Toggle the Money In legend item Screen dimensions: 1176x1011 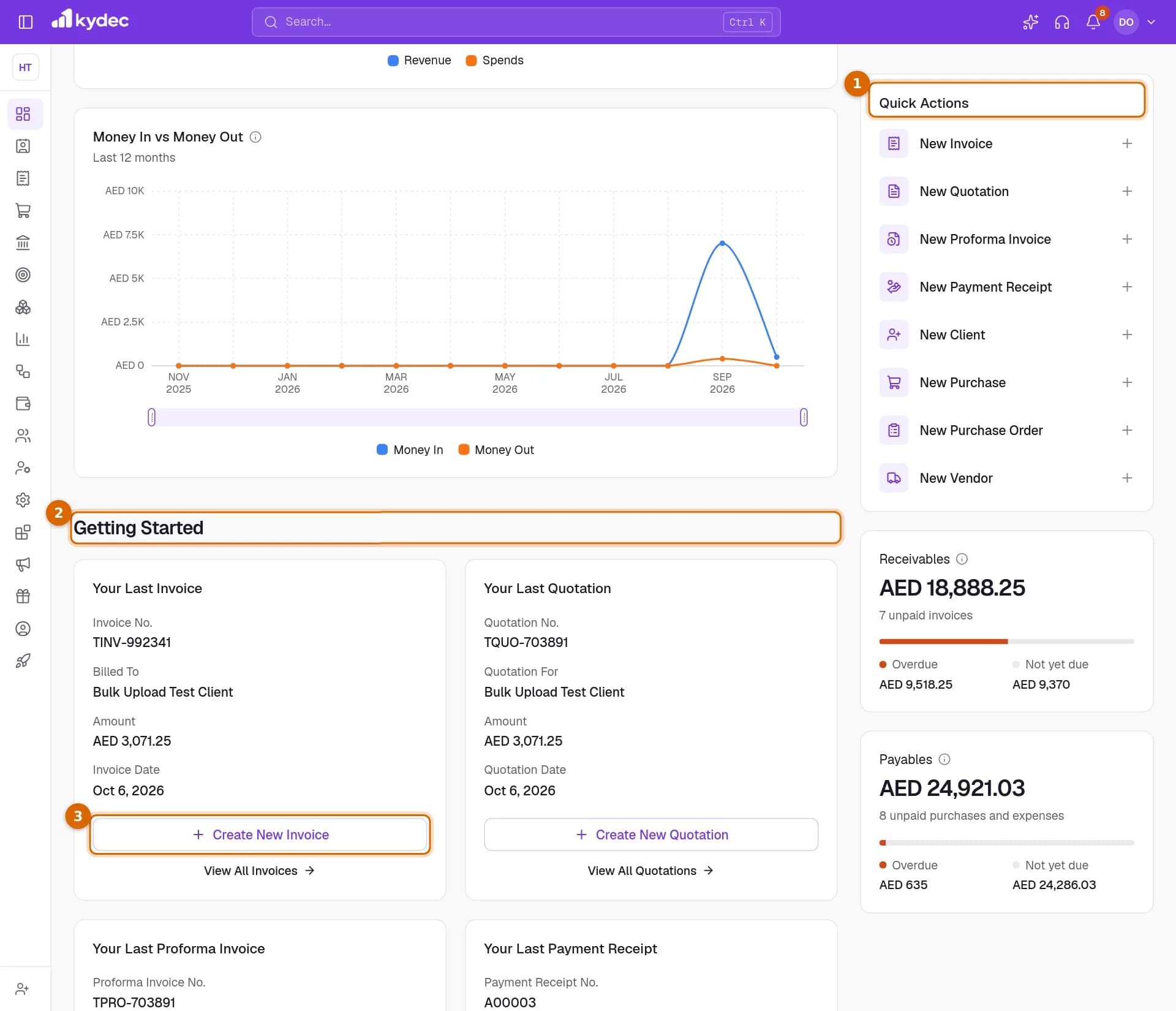coord(410,450)
